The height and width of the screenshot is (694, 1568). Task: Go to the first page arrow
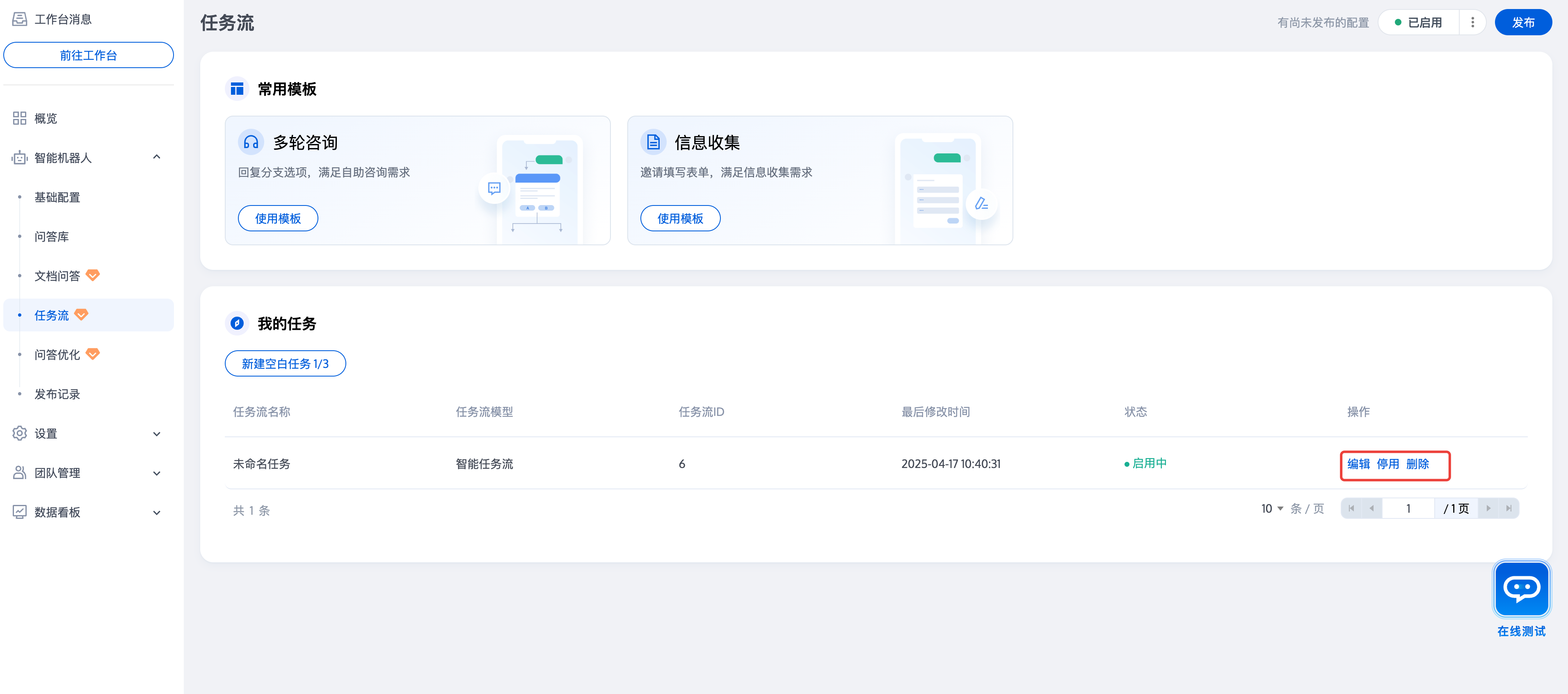1351,508
